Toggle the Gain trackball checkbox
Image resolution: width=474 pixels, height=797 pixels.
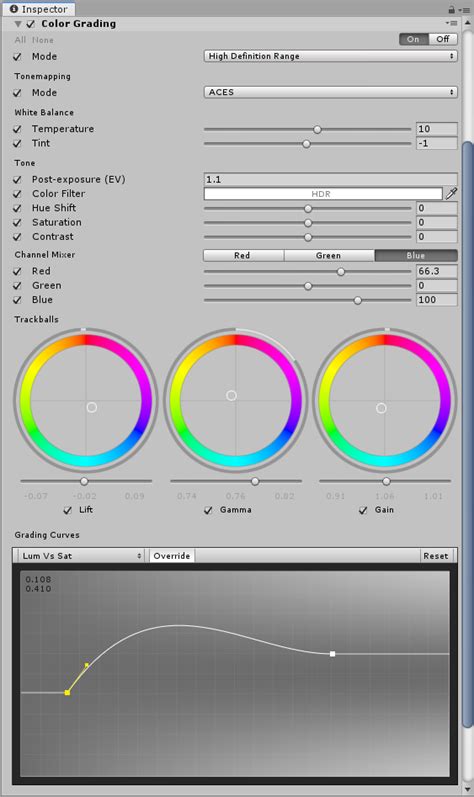tap(363, 510)
